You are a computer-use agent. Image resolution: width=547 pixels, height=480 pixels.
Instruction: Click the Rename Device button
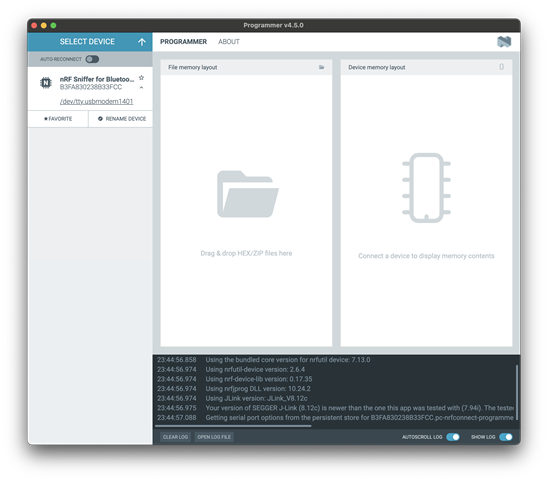pyautogui.click(x=121, y=119)
